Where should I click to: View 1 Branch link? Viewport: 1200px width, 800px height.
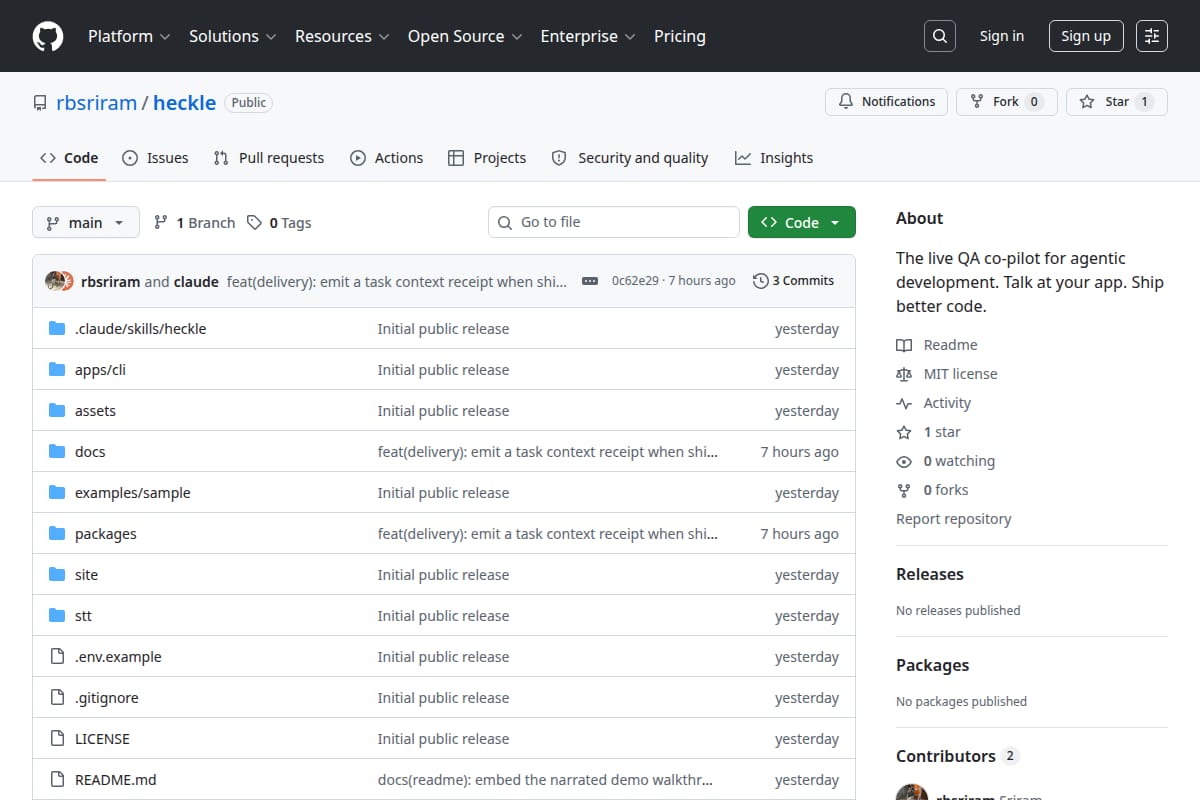pos(194,223)
